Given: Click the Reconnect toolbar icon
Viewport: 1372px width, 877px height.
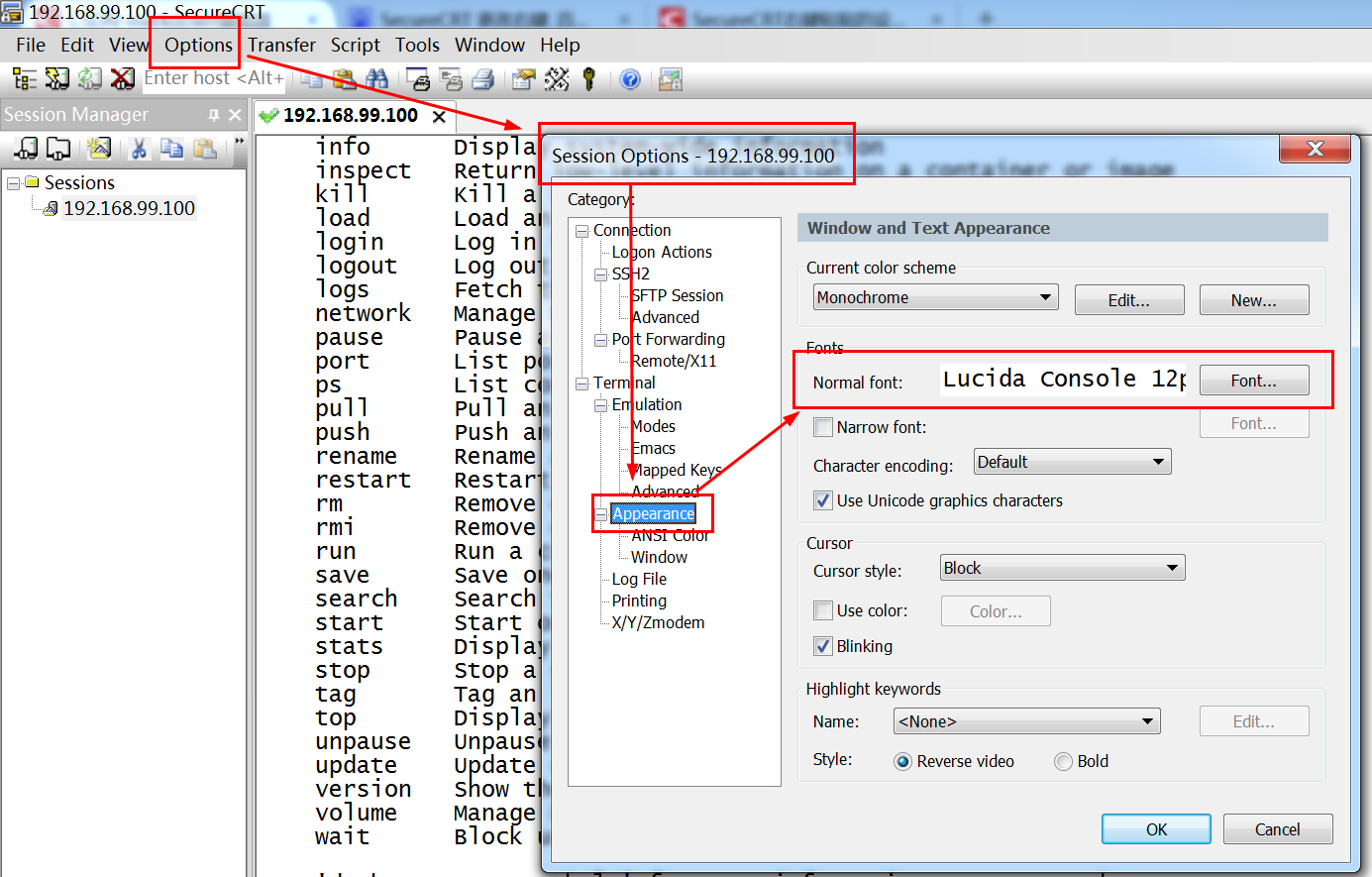Looking at the screenshot, I should pyautogui.click(x=90, y=79).
